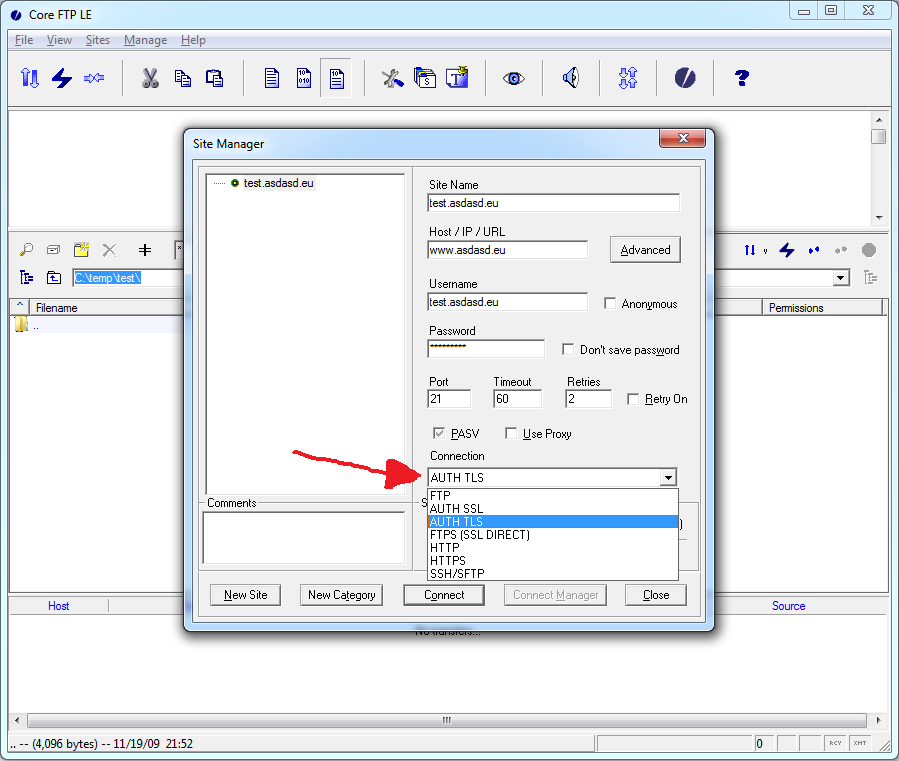Click the Cut scissors toolbar icon
The image size is (899, 761).
[150, 78]
